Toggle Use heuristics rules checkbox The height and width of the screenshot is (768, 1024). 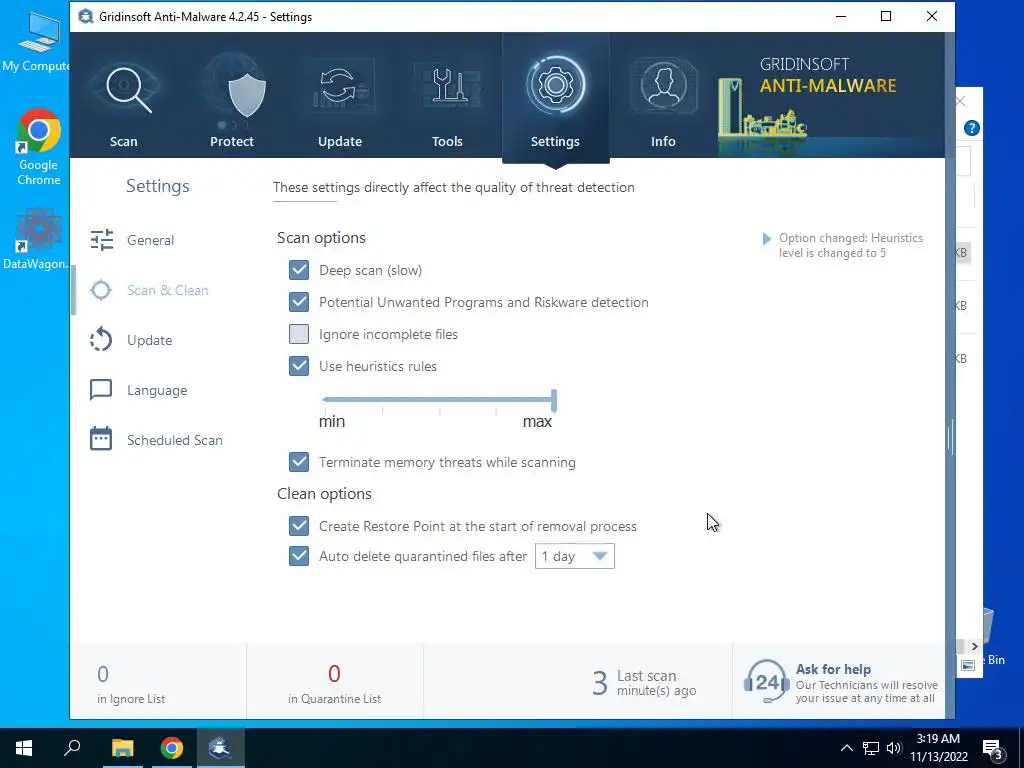click(x=299, y=366)
